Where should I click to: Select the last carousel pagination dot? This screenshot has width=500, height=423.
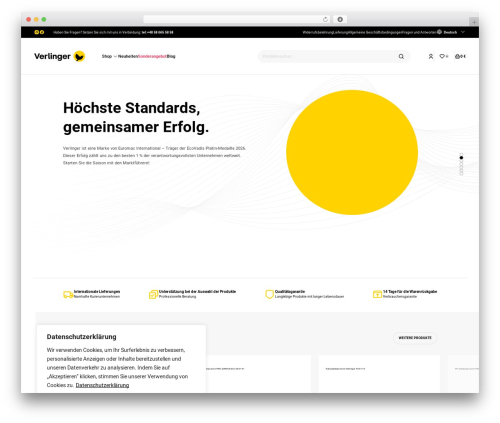pos(461,173)
